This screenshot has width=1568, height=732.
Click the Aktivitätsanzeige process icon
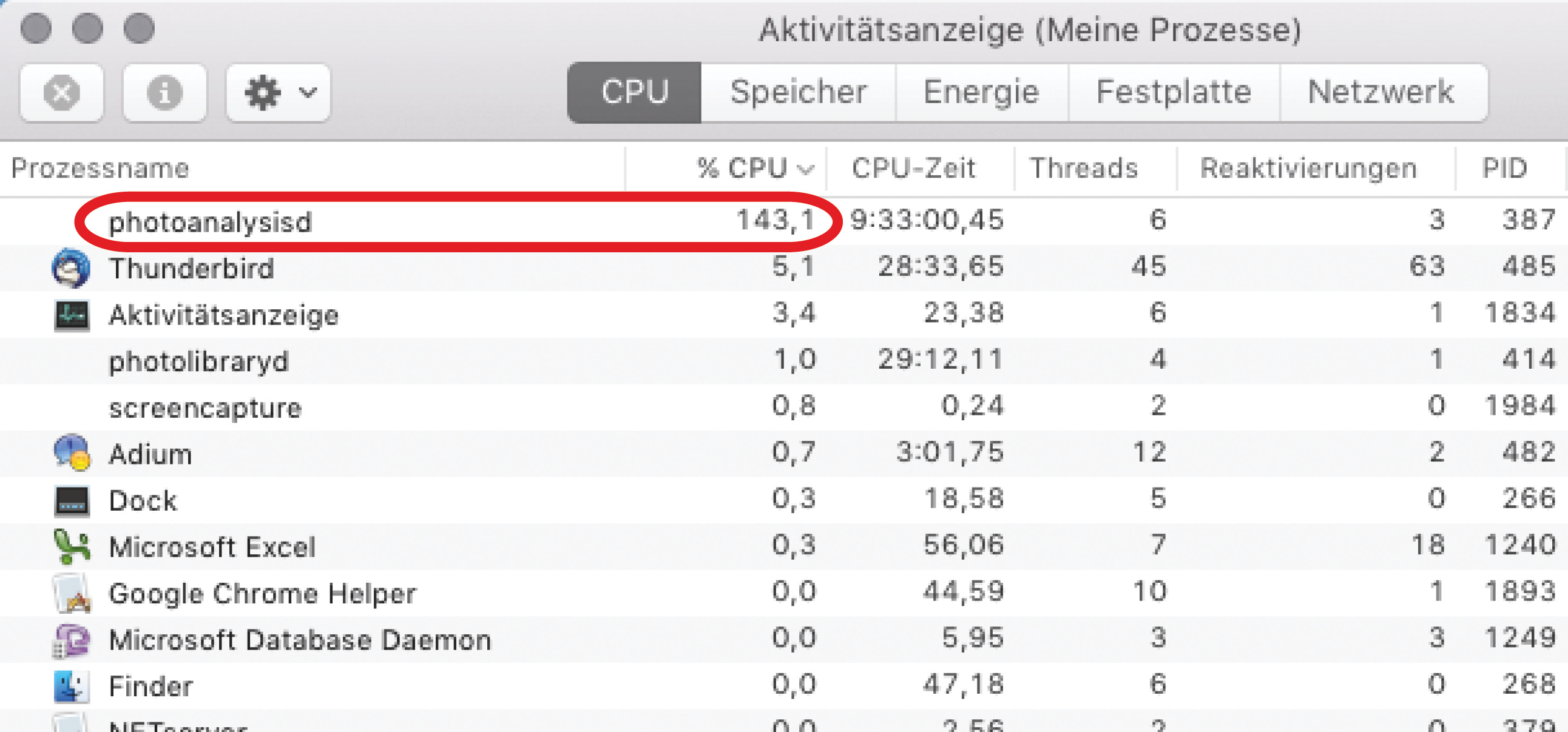(71, 315)
